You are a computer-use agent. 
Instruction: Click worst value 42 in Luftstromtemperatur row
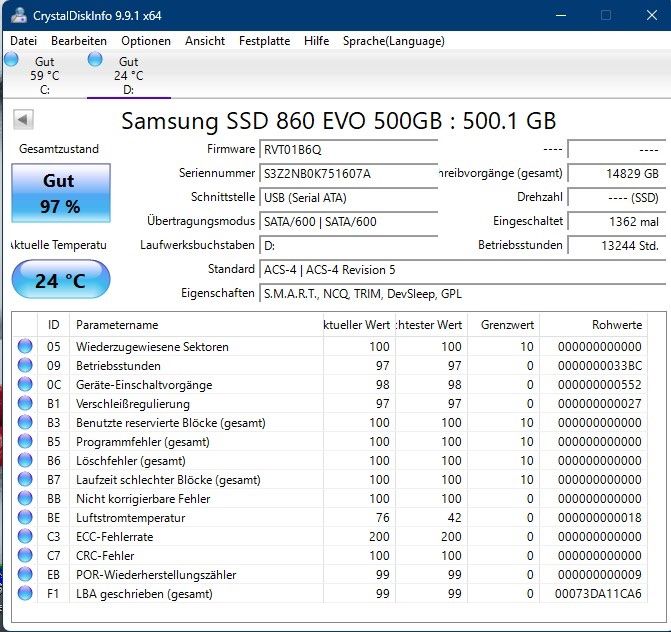click(454, 518)
